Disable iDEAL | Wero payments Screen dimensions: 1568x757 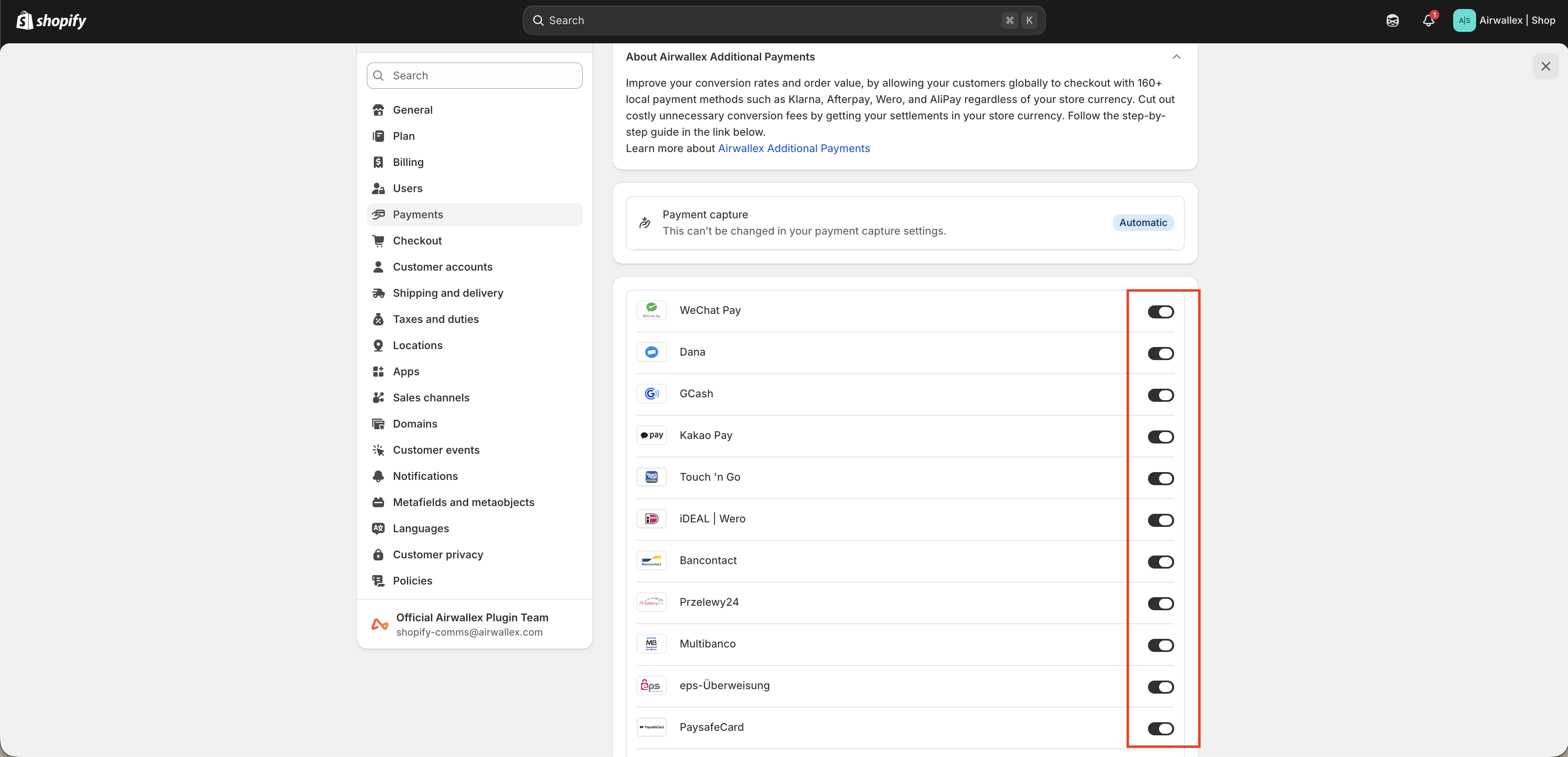click(x=1160, y=521)
